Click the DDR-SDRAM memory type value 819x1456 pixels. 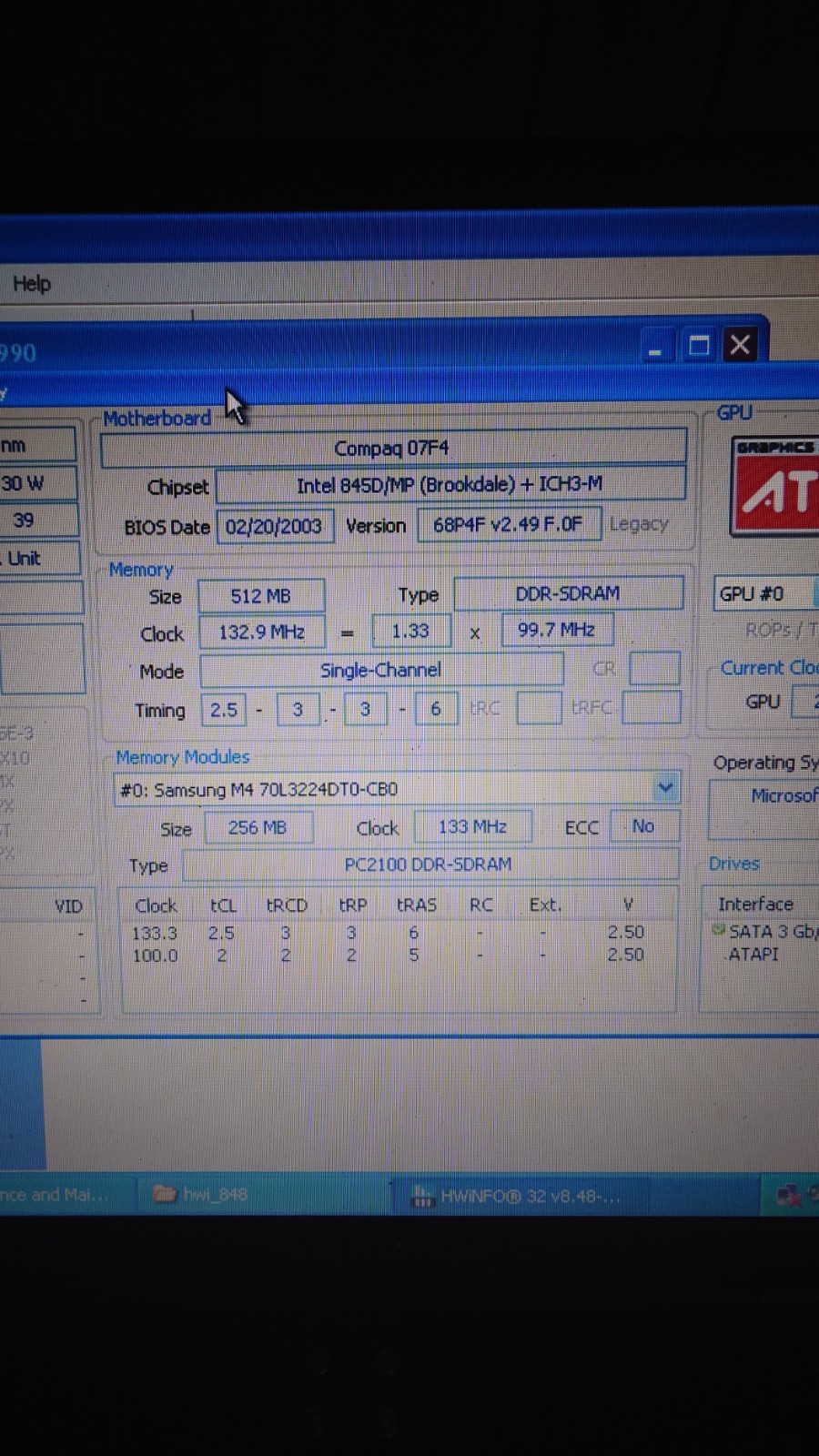[x=568, y=593]
